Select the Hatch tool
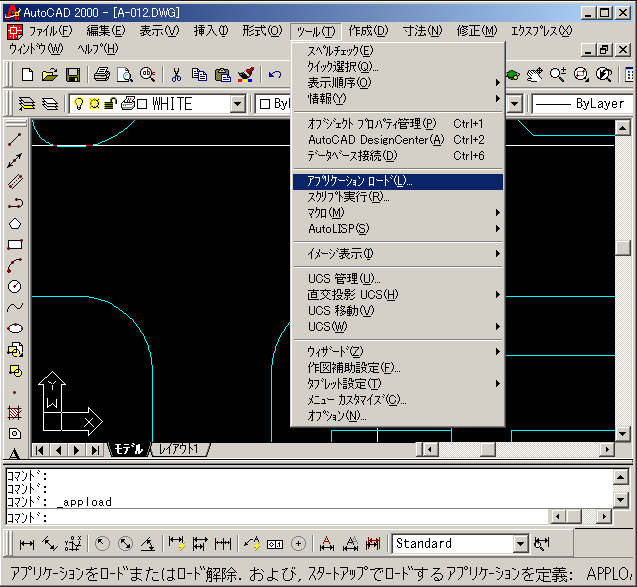 [15, 413]
